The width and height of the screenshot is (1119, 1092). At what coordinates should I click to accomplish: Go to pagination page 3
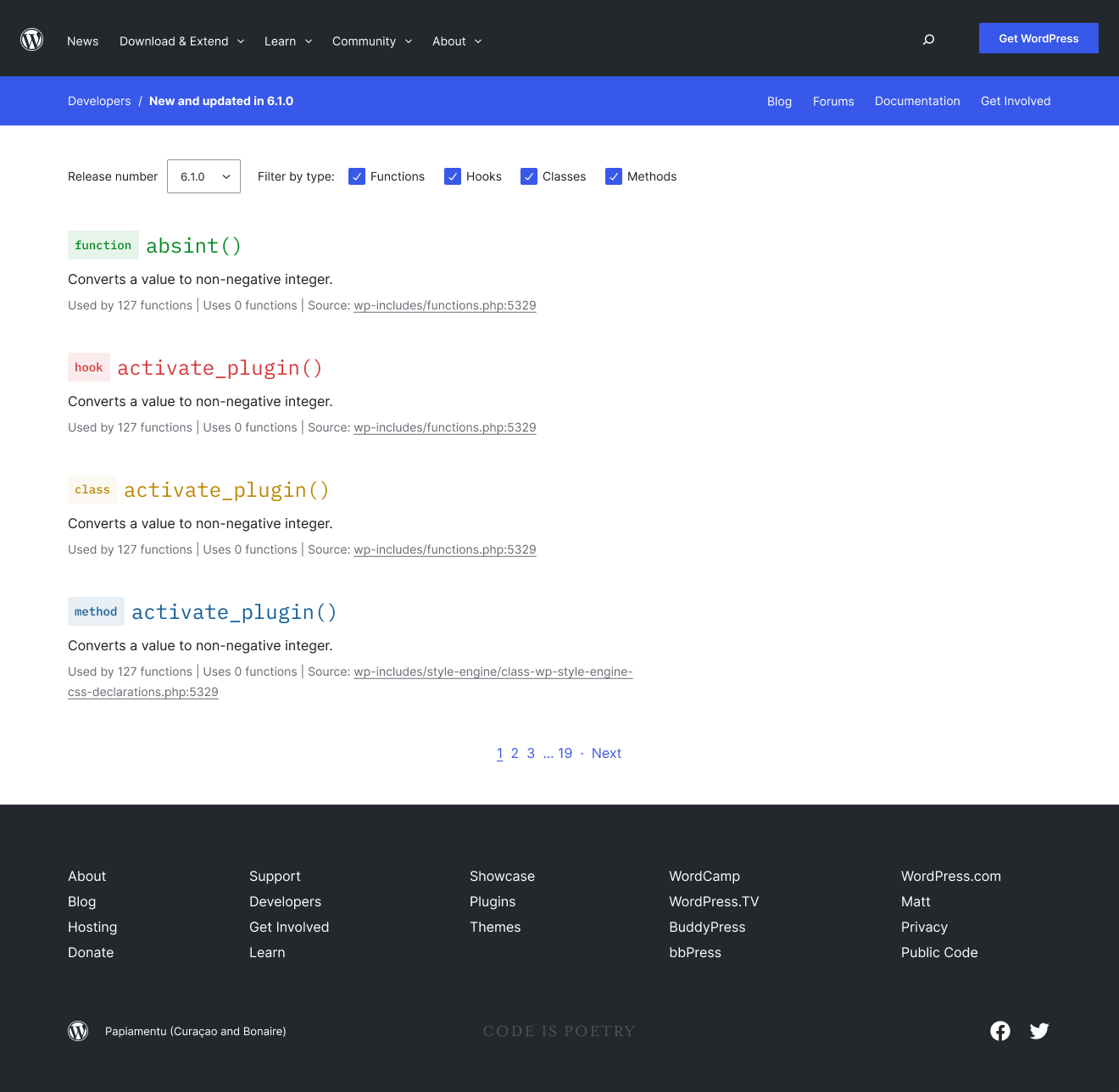pos(531,753)
